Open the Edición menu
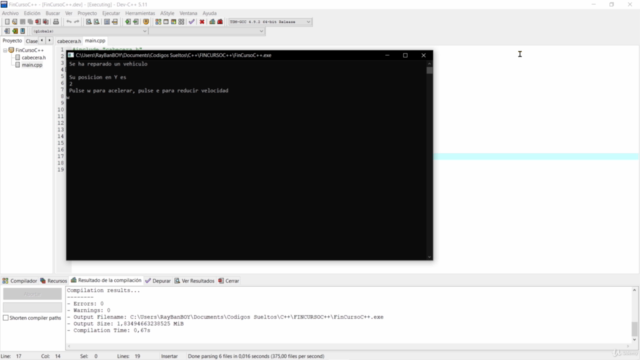The width and height of the screenshot is (640, 360). tap(32, 13)
